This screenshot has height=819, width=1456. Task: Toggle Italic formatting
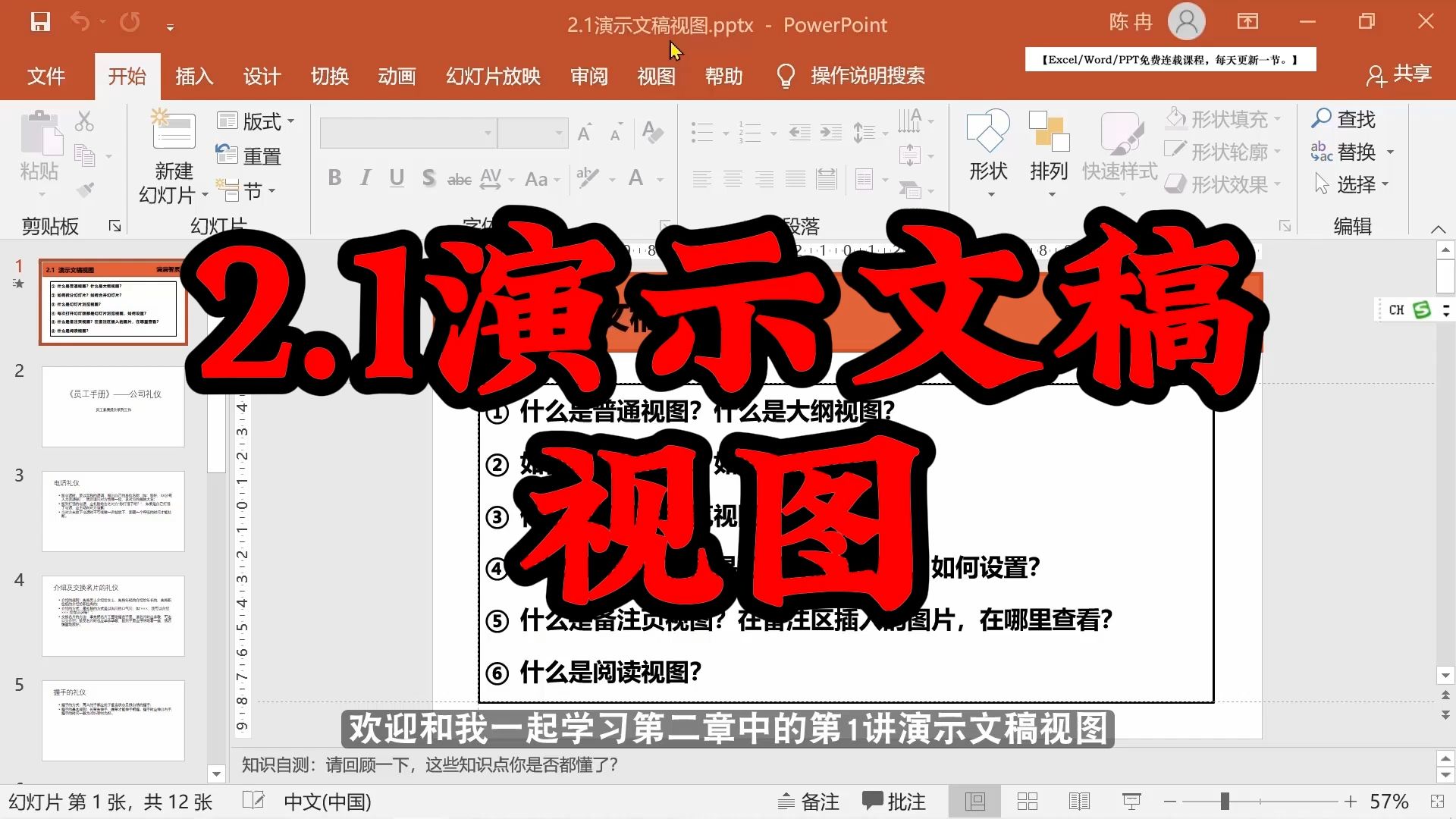[x=365, y=178]
